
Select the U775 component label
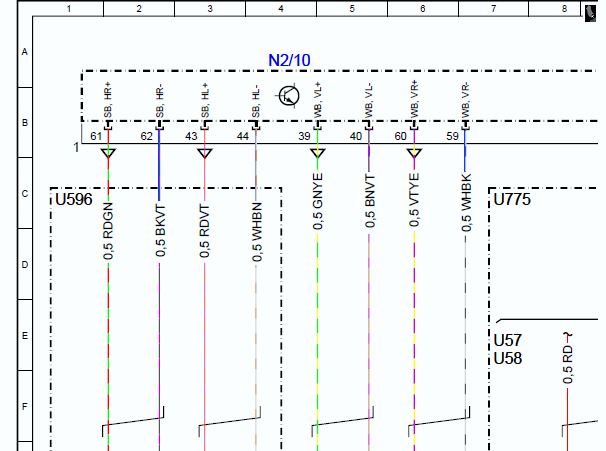click(512, 199)
